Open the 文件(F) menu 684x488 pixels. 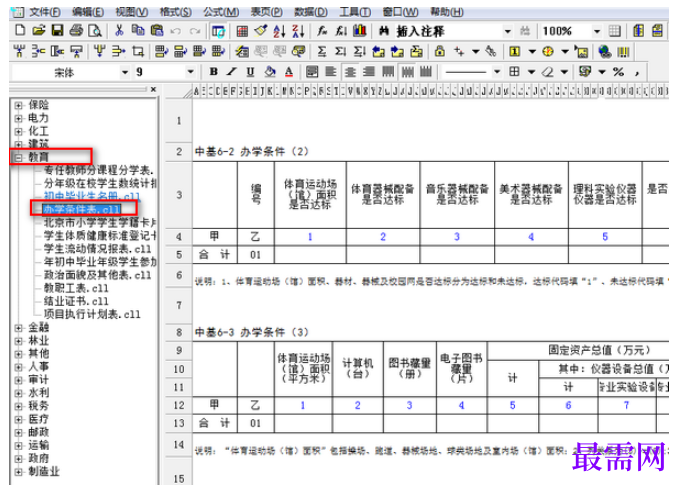(x=45, y=12)
